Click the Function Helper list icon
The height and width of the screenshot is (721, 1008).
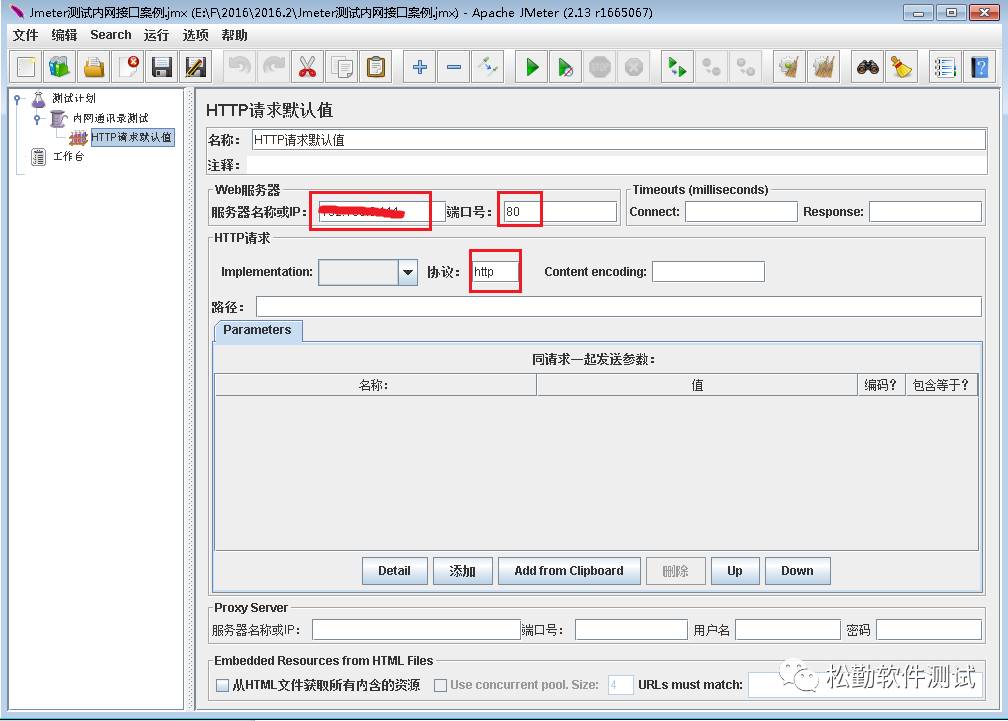click(946, 67)
